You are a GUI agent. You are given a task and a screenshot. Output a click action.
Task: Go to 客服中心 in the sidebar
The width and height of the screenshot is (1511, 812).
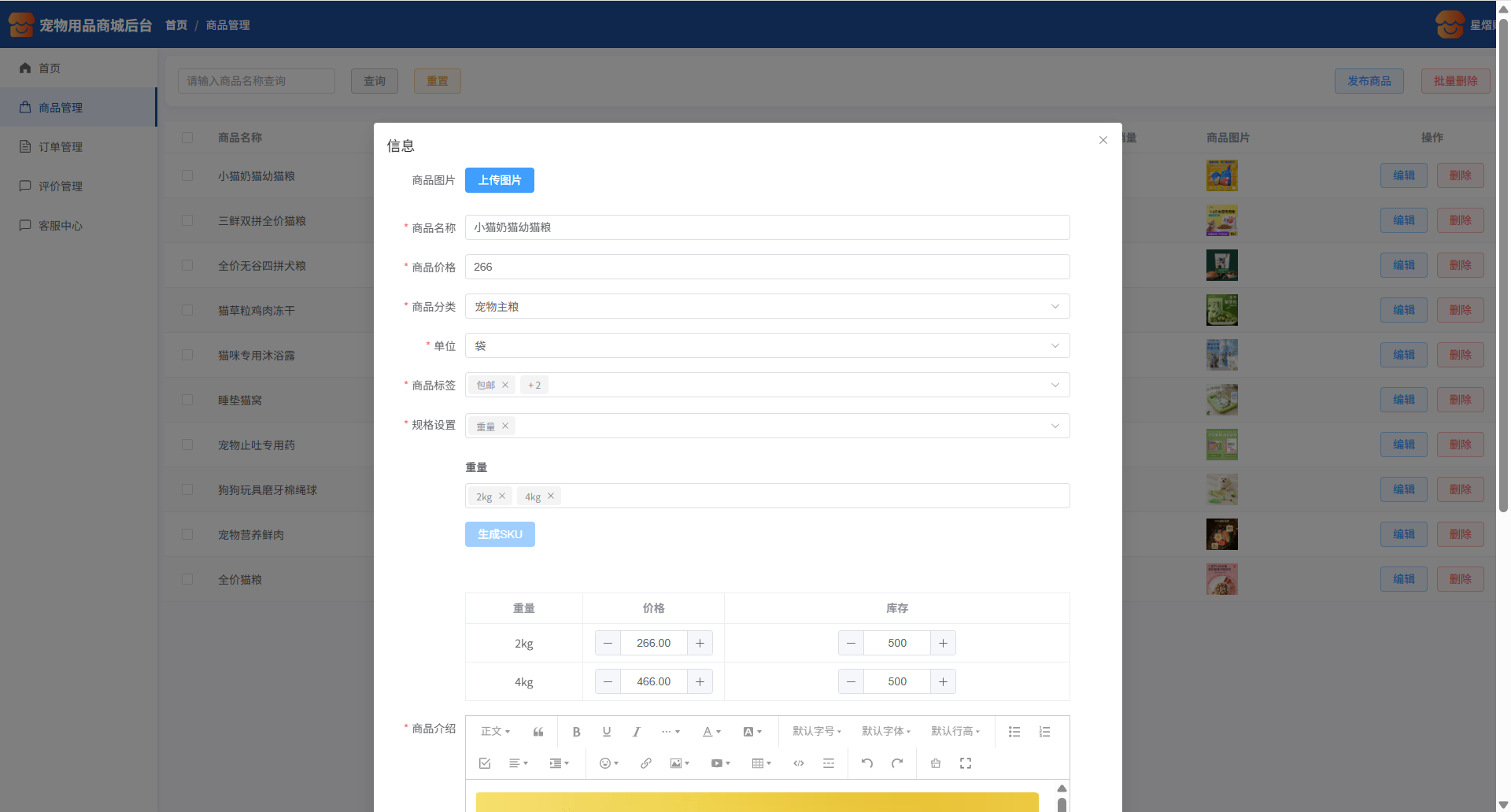pyautogui.click(x=61, y=226)
